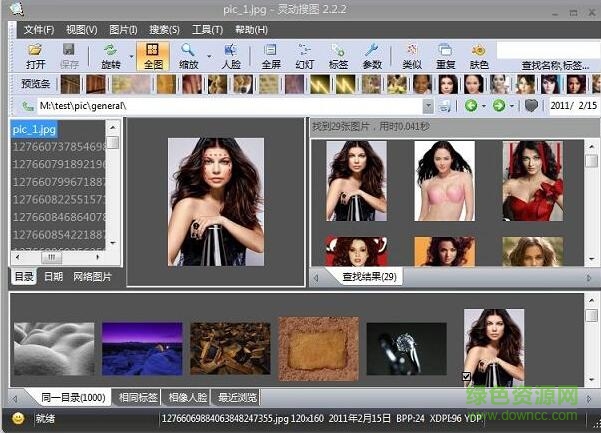Switch to the 网络图片 tab
Viewport: 601px width, 434px height.
click(x=93, y=276)
